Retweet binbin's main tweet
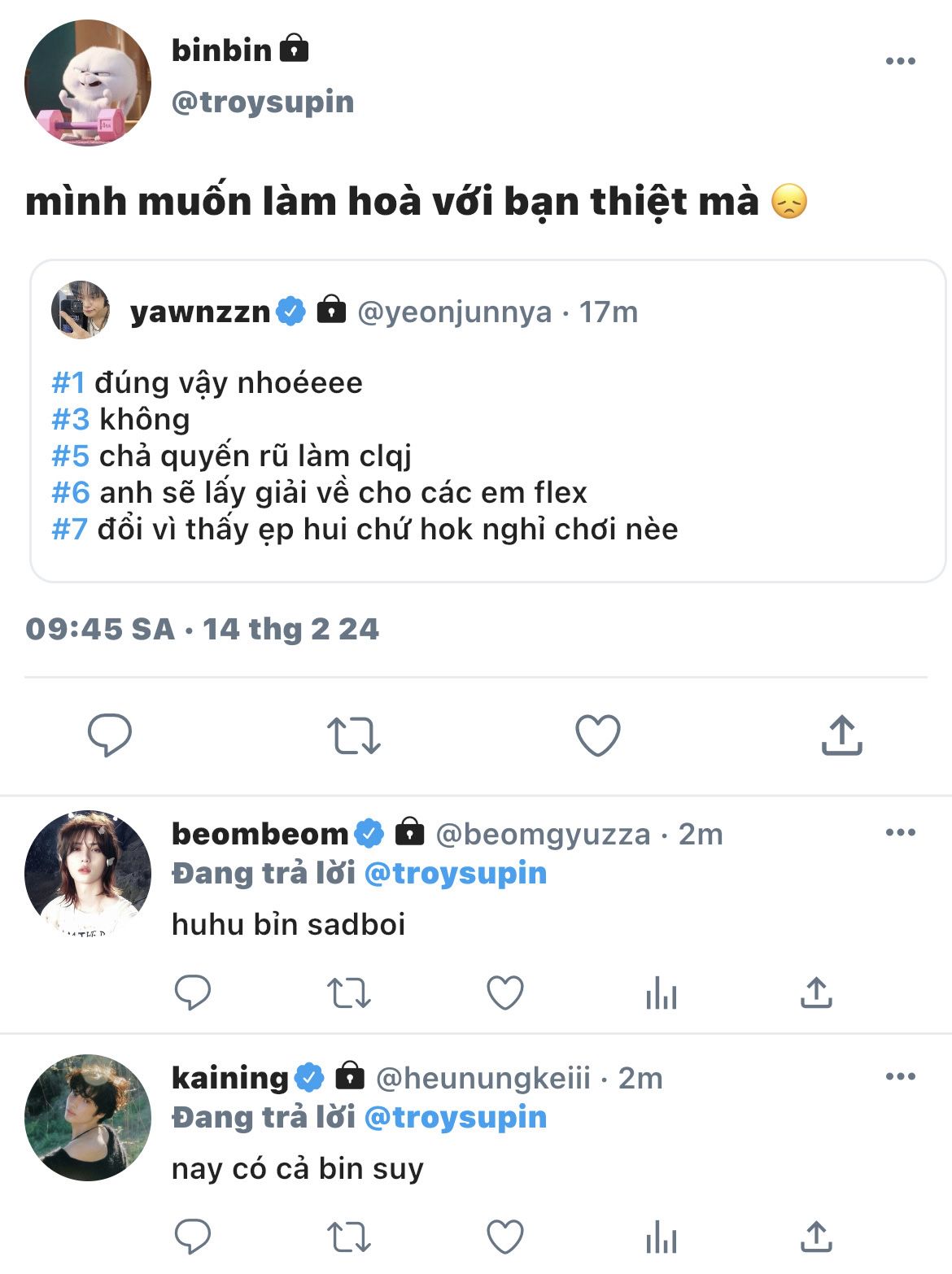This screenshot has height=1274, width=952. point(353,735)
